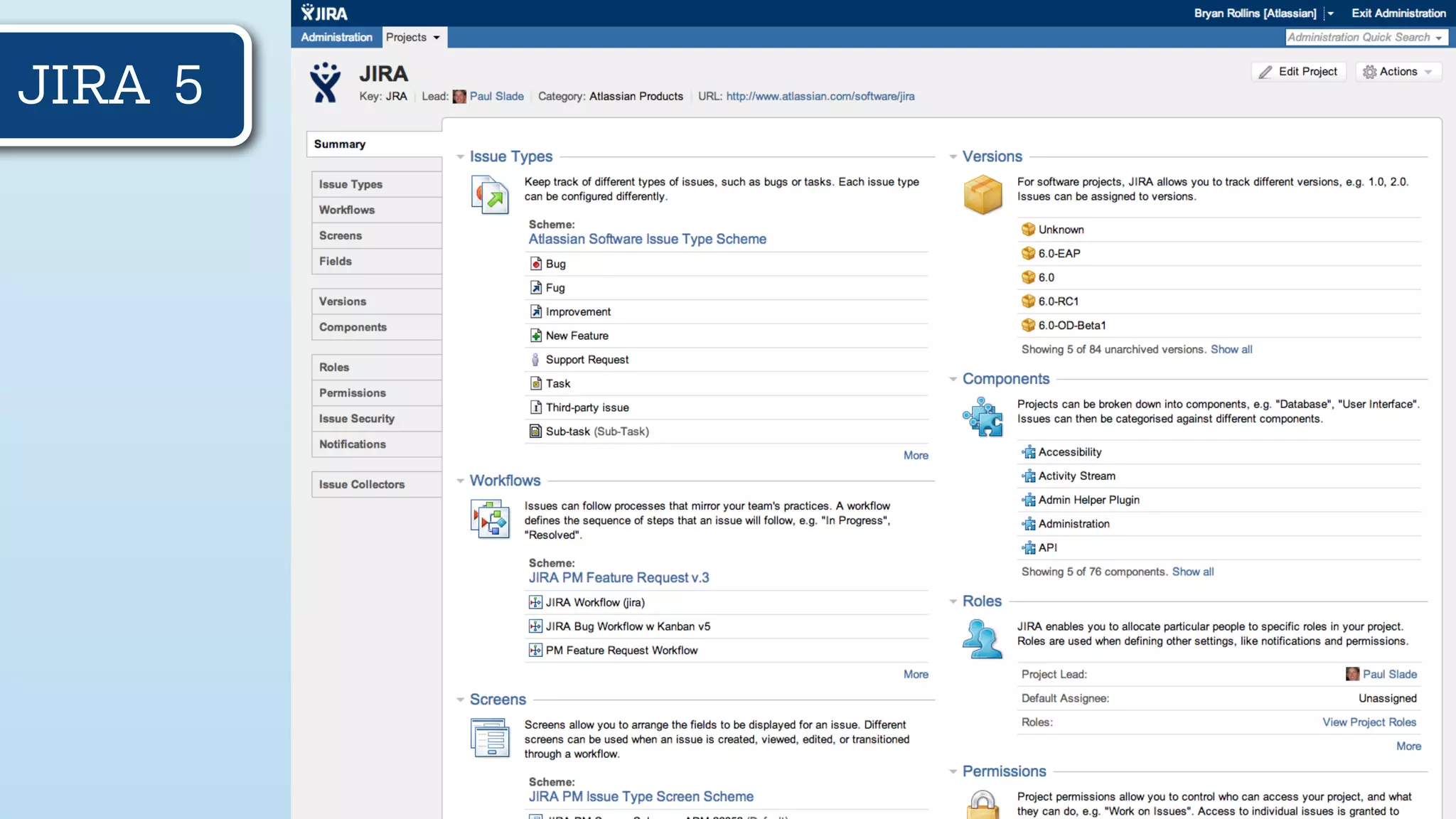This screenshot has height=819, width=1456.
Task: Click the Edit Project button
Action: pos(1298,72)
